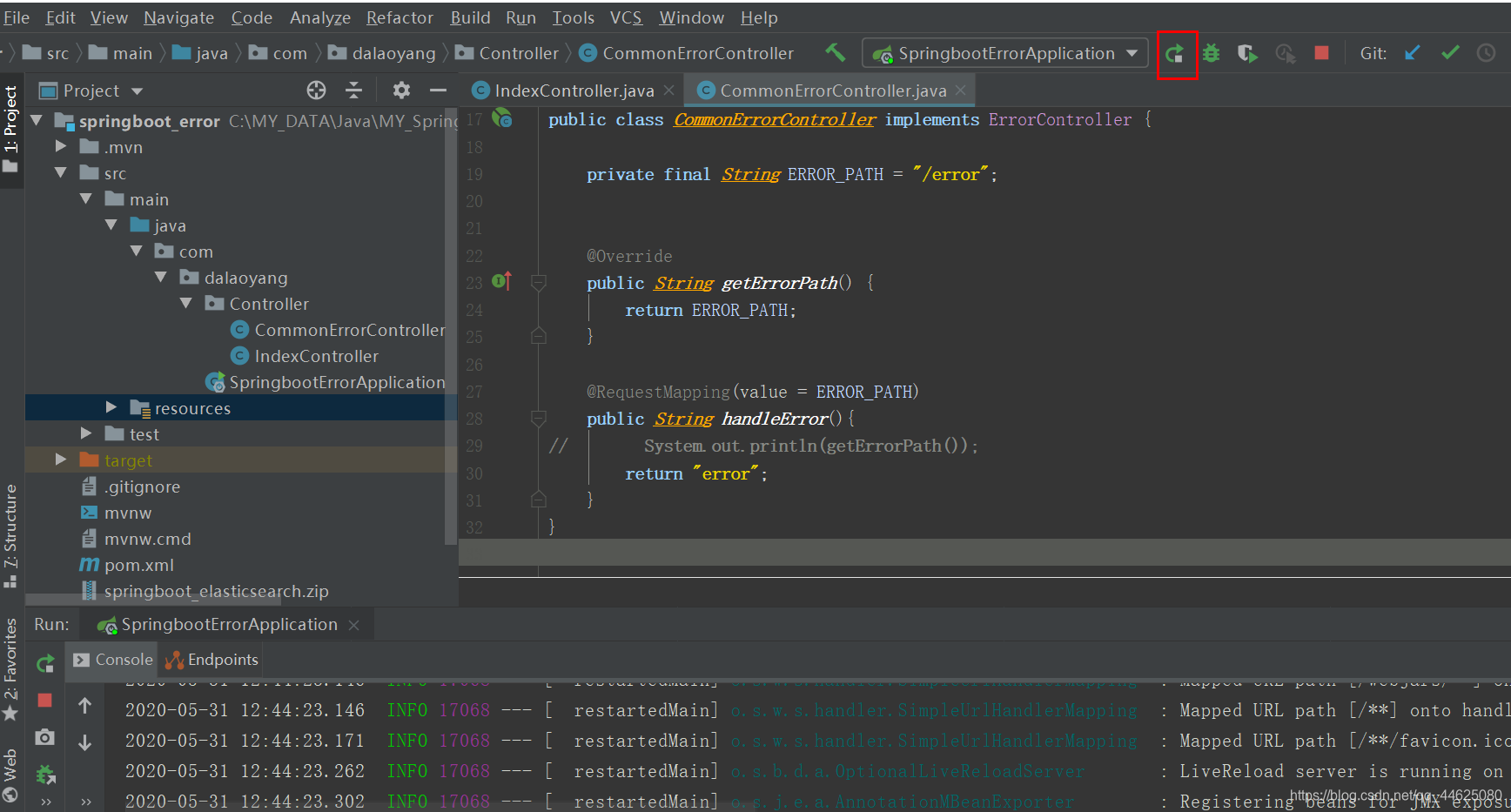Toggle fold end marker at line 25
The image size is (1511, 812).
pos(539,336)
